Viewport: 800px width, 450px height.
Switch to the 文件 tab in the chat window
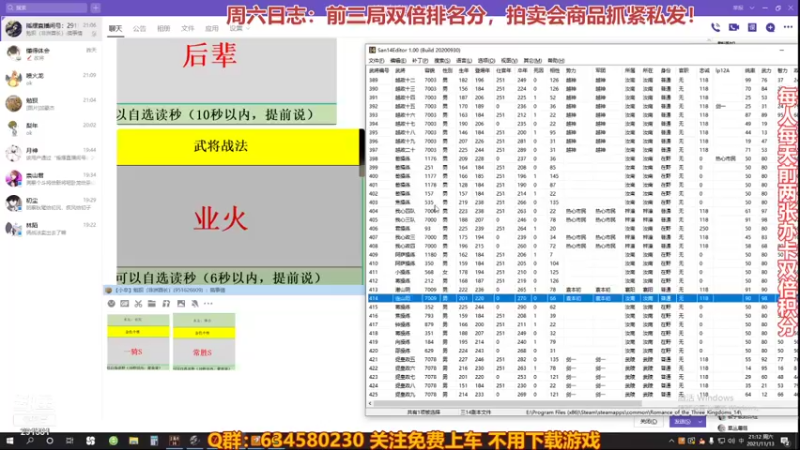(187, 29)
